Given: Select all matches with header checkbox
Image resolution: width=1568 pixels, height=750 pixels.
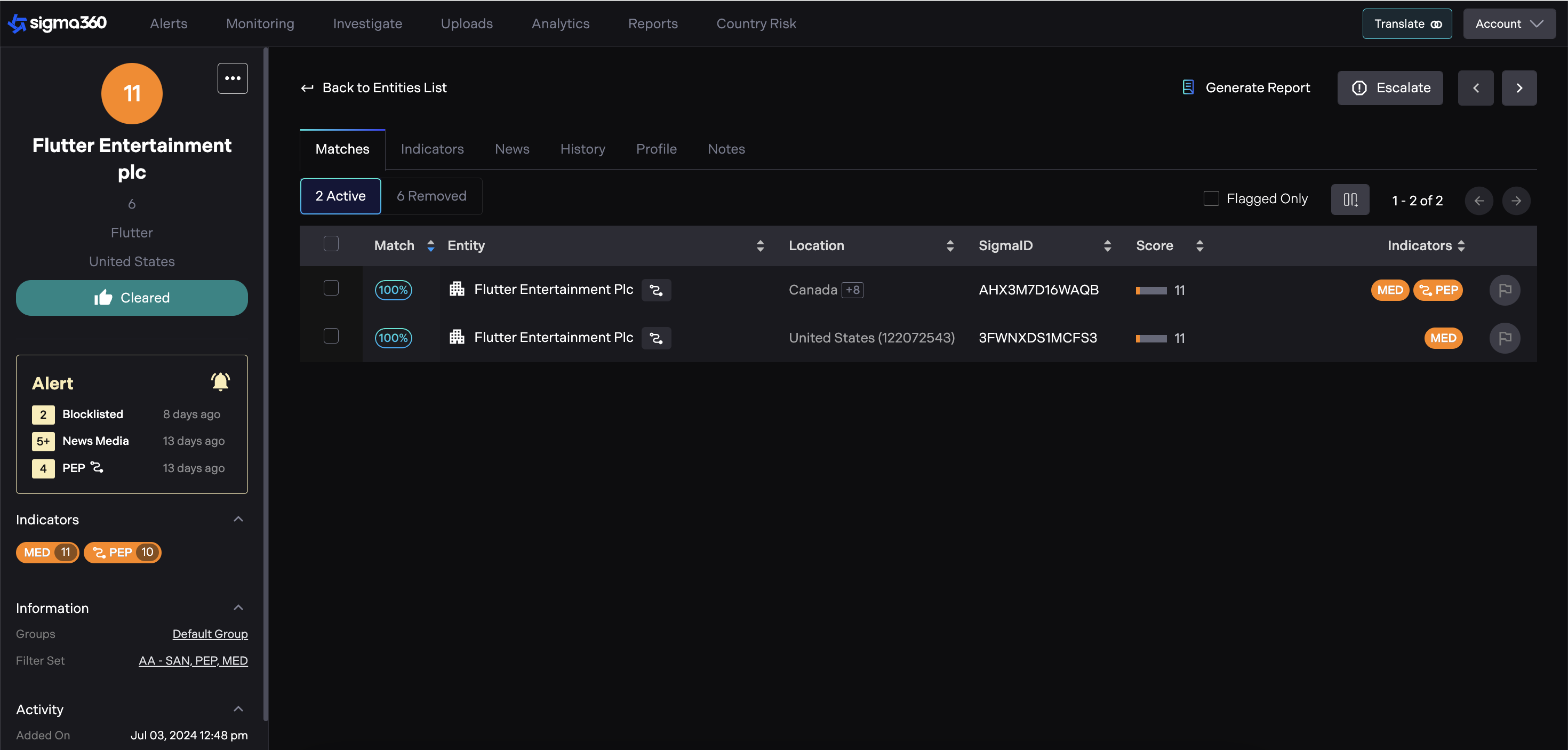Looking at the screenshot, I should tap(331, 244).
